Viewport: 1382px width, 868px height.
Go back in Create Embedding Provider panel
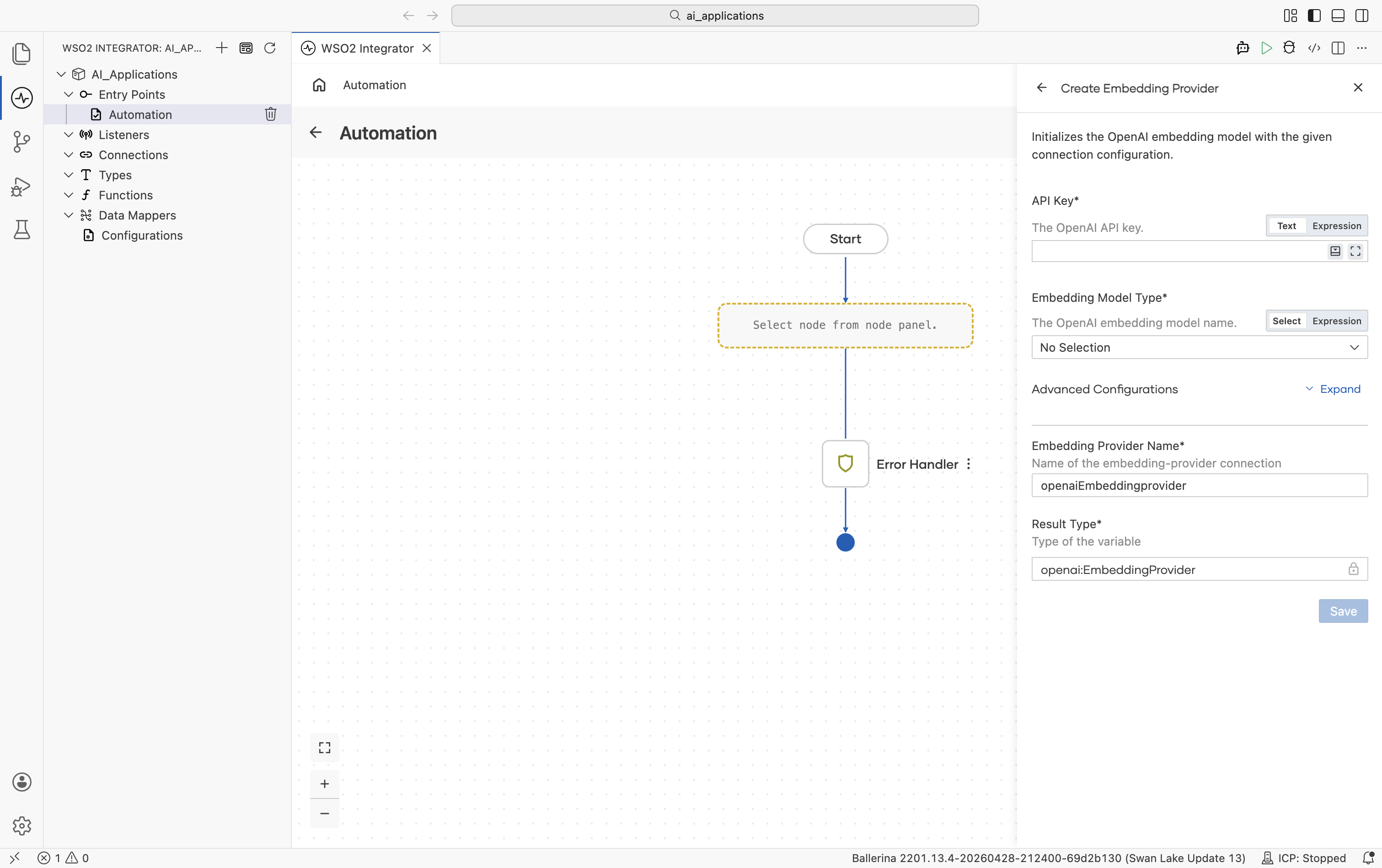click(1042, 88)
